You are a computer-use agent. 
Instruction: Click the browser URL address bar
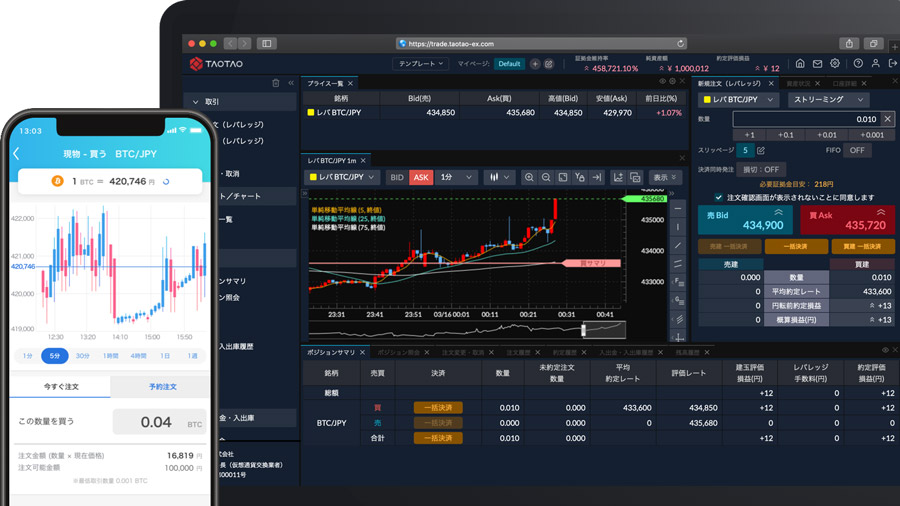(x=541, y=44)
